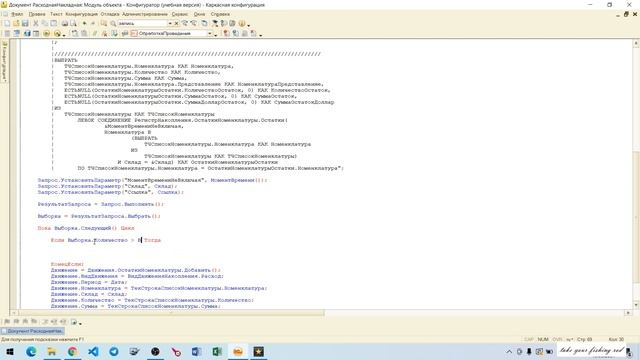
Task: Click the Save diskette icon
Action: click(25, 24)
